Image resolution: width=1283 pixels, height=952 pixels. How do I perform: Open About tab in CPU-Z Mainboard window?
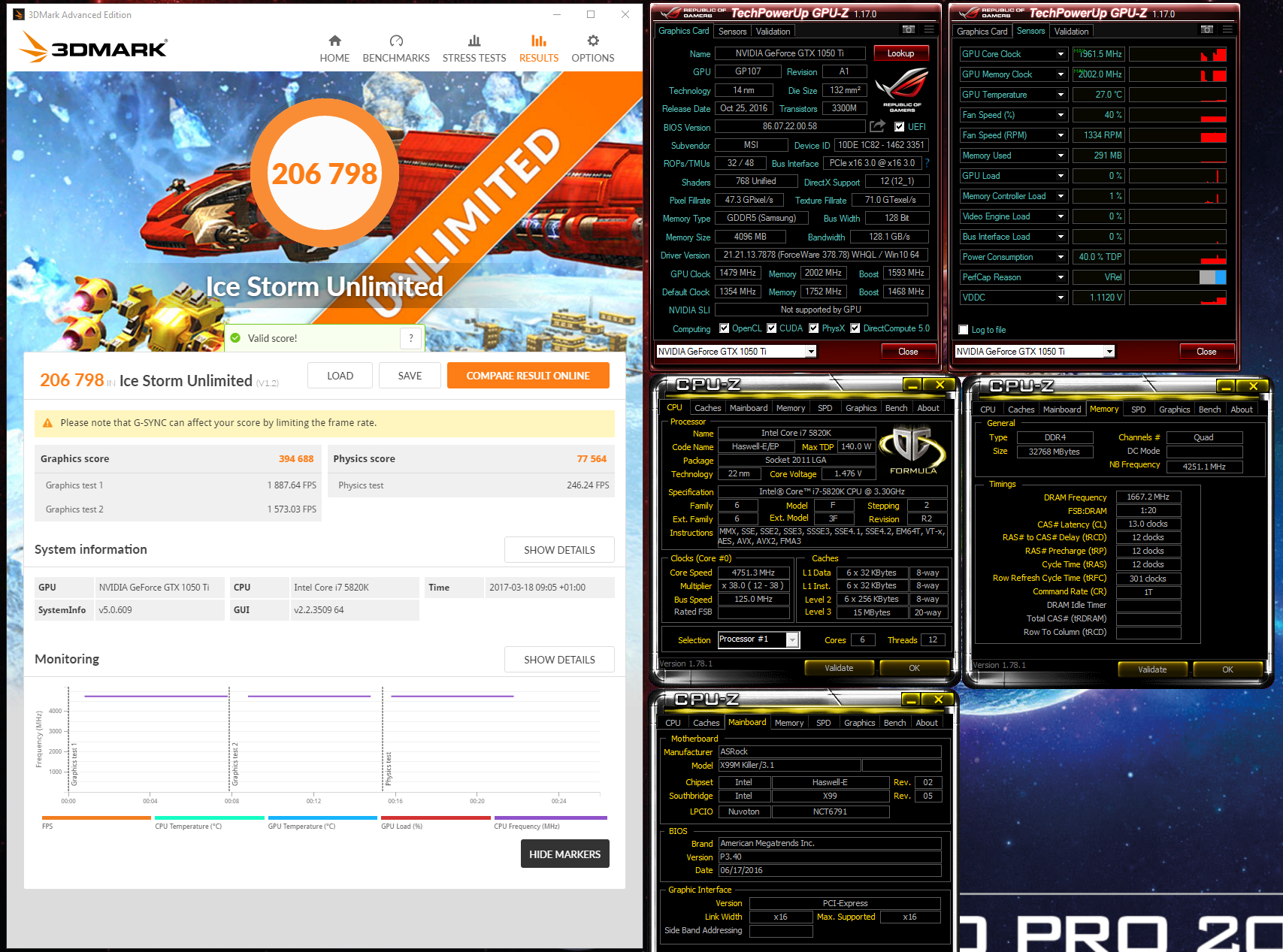927,723
